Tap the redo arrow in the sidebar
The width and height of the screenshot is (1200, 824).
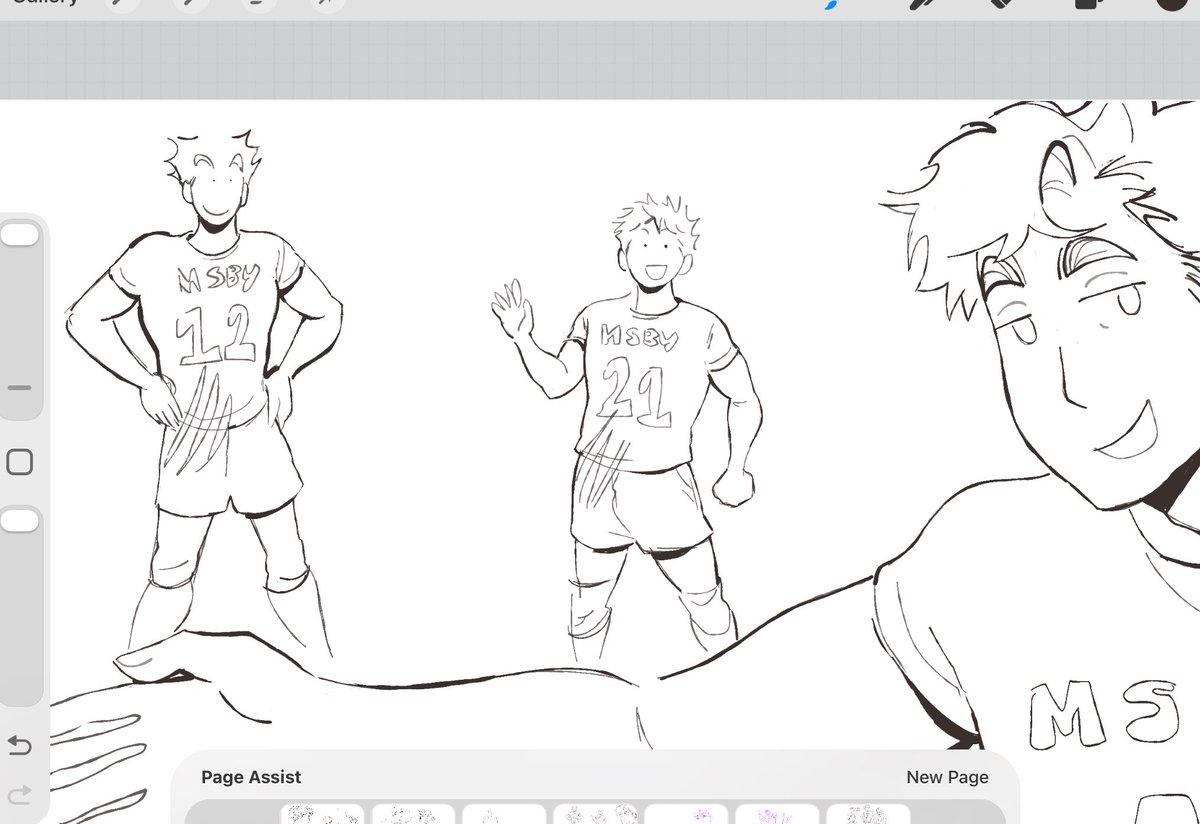click(x=19, y=795)
